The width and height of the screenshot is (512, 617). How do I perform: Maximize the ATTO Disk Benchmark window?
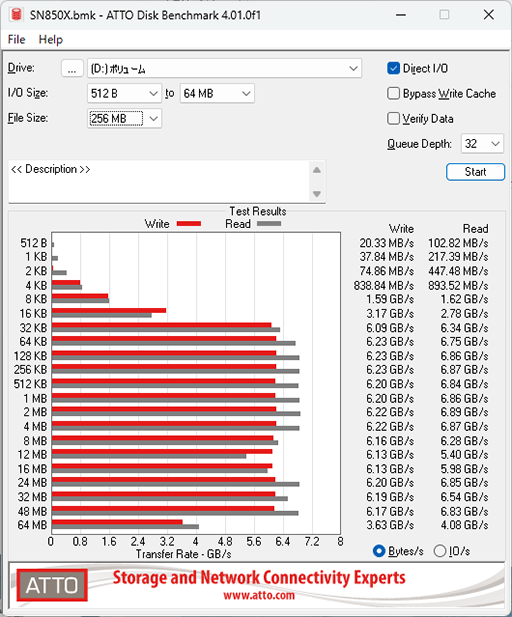coord(444,15)
